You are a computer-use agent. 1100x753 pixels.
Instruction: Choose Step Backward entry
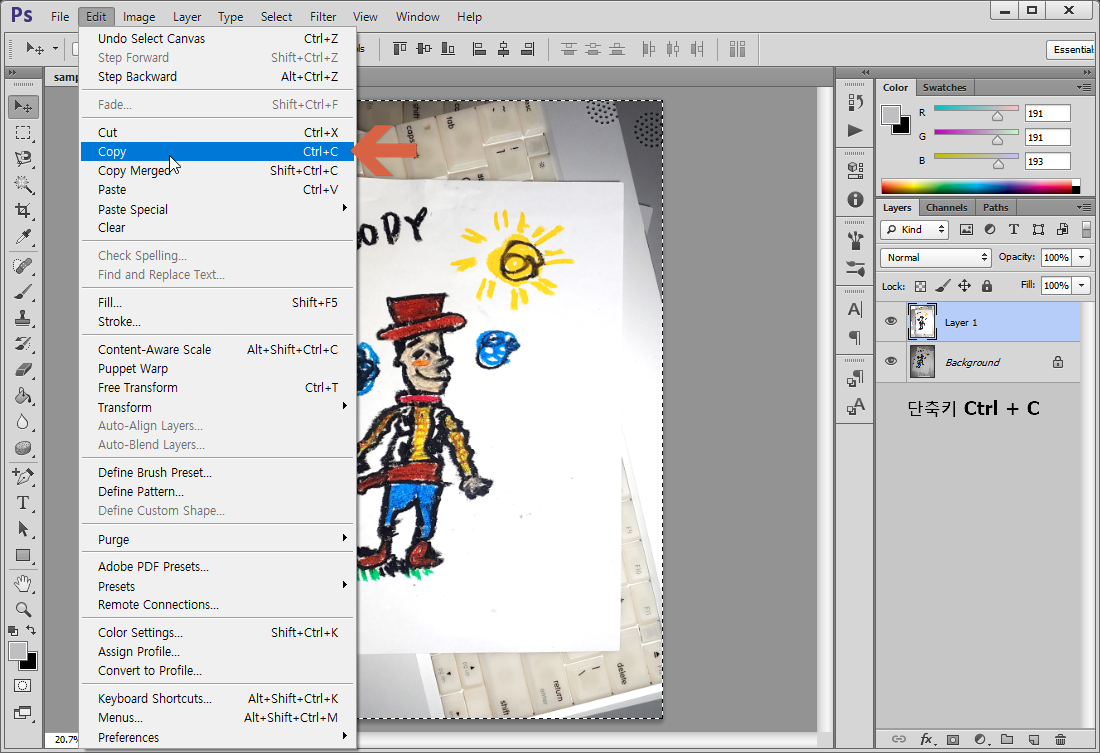point(217,76)
